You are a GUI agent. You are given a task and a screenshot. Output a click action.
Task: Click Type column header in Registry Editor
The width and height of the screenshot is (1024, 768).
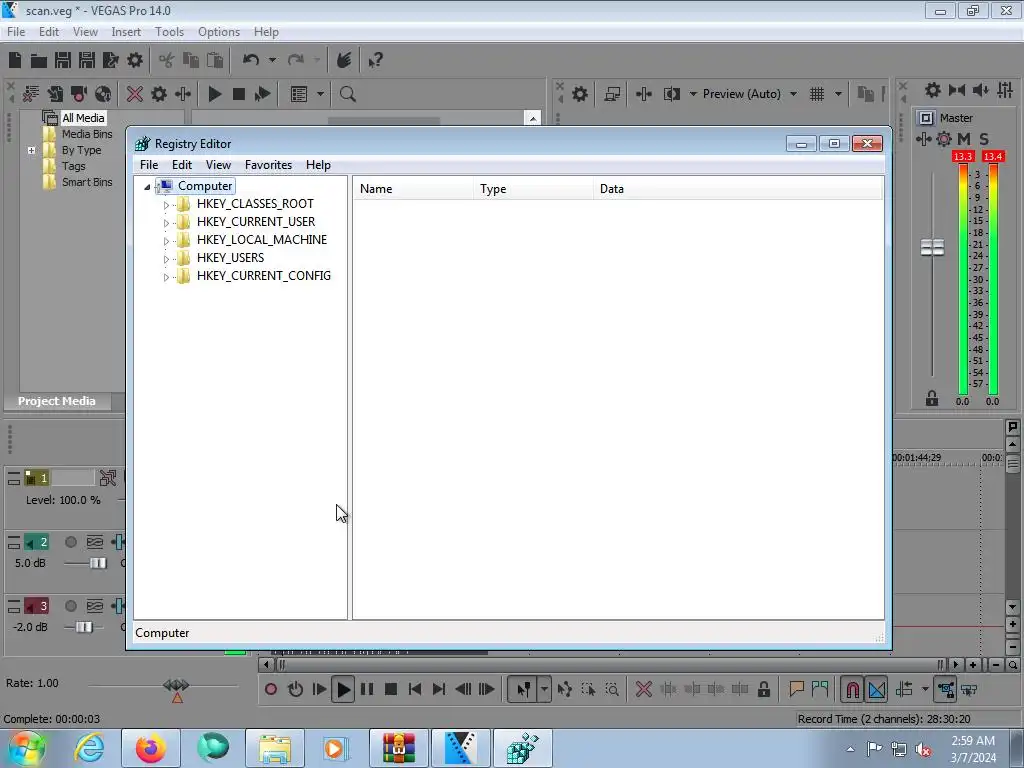click(534, 189)
